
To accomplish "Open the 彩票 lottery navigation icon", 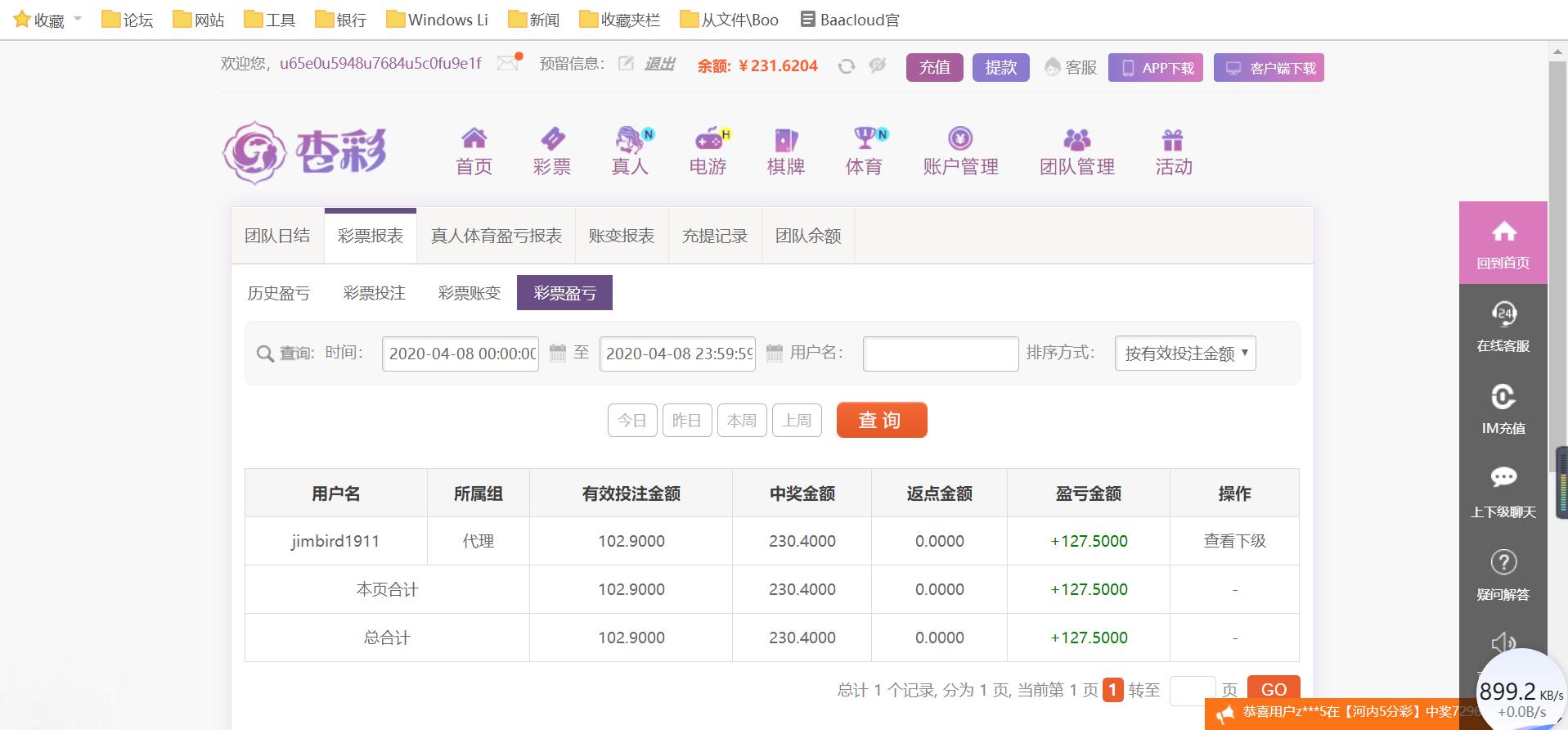I will click(x=552, y=138).
